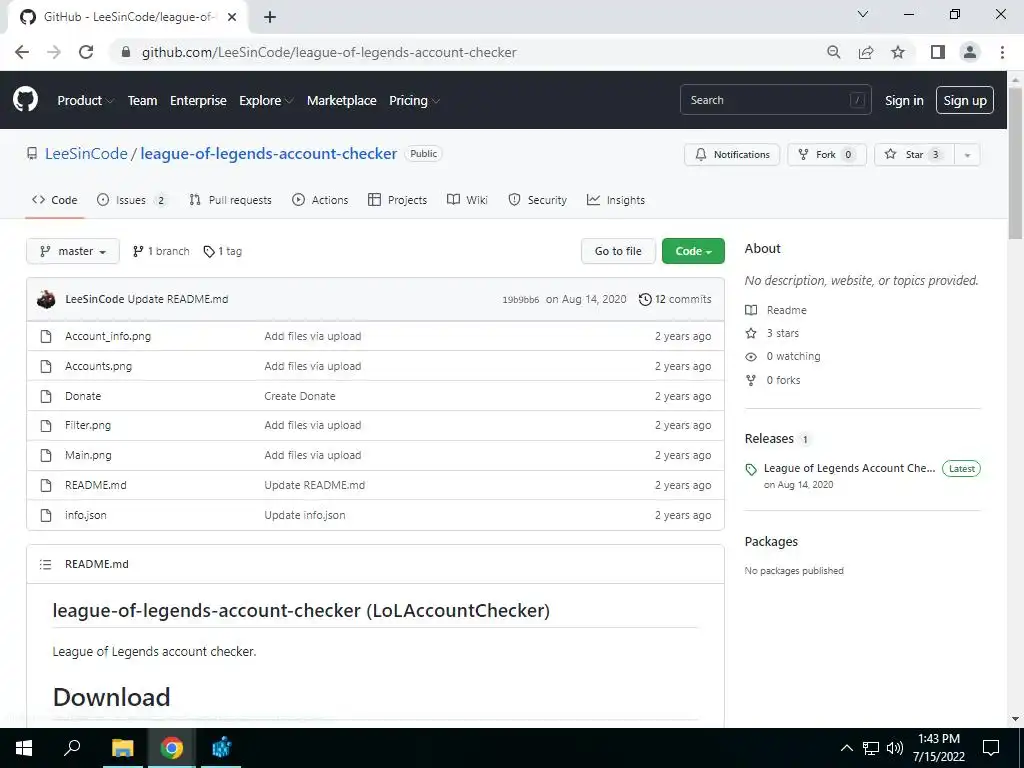Click the clock icon next to 12 commits

(x=645, y=299)
